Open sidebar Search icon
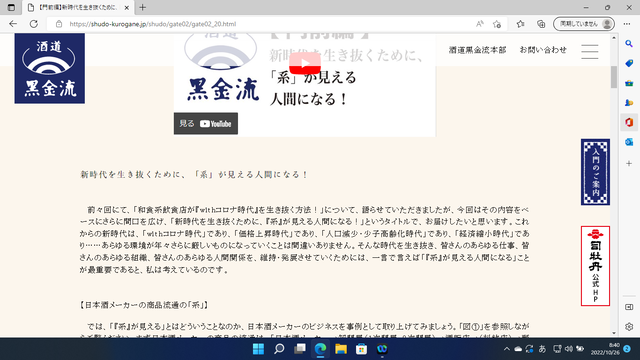 point(629,44)
